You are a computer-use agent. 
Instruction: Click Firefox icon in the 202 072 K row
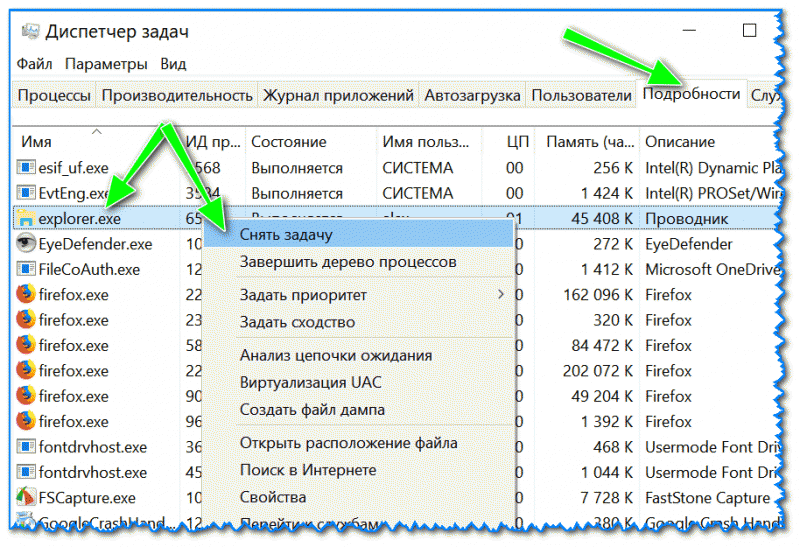coord(26,370)
